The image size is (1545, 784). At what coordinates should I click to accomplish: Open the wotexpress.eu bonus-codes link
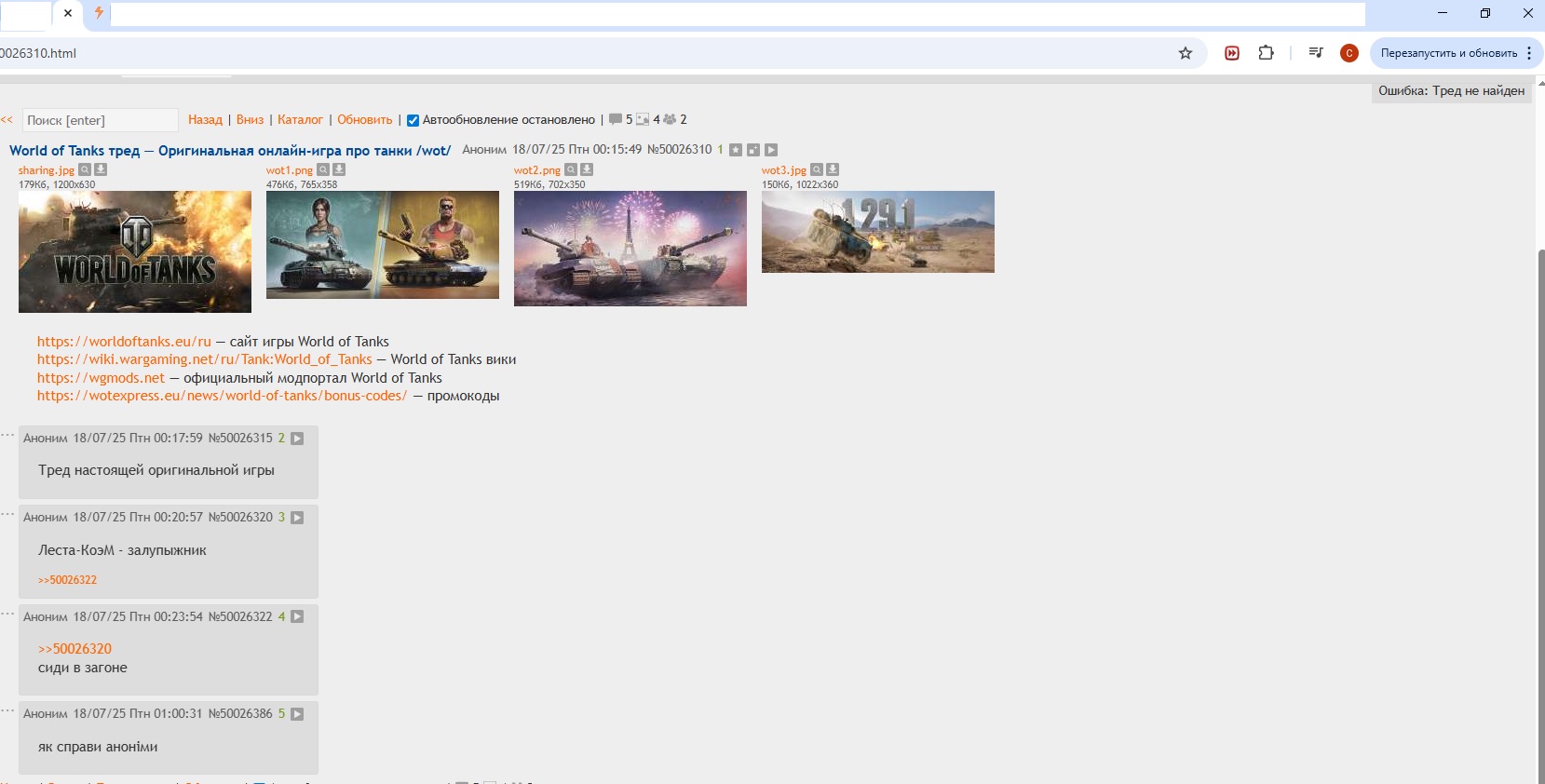pyautogui.click(x=222, y=396)
